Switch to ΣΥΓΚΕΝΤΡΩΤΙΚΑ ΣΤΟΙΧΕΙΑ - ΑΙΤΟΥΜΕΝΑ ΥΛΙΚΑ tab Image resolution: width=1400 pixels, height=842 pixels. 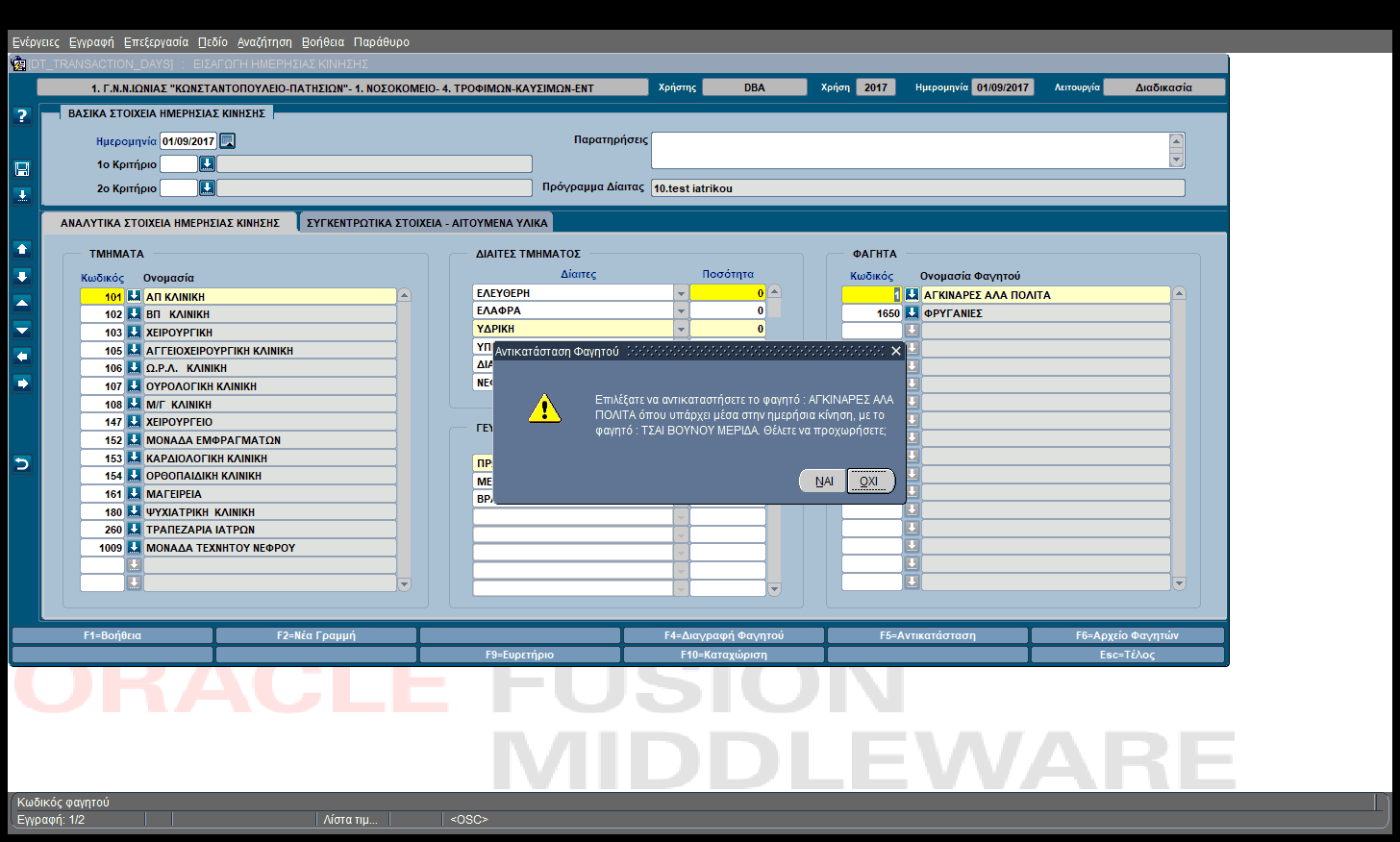pos(427,222)
